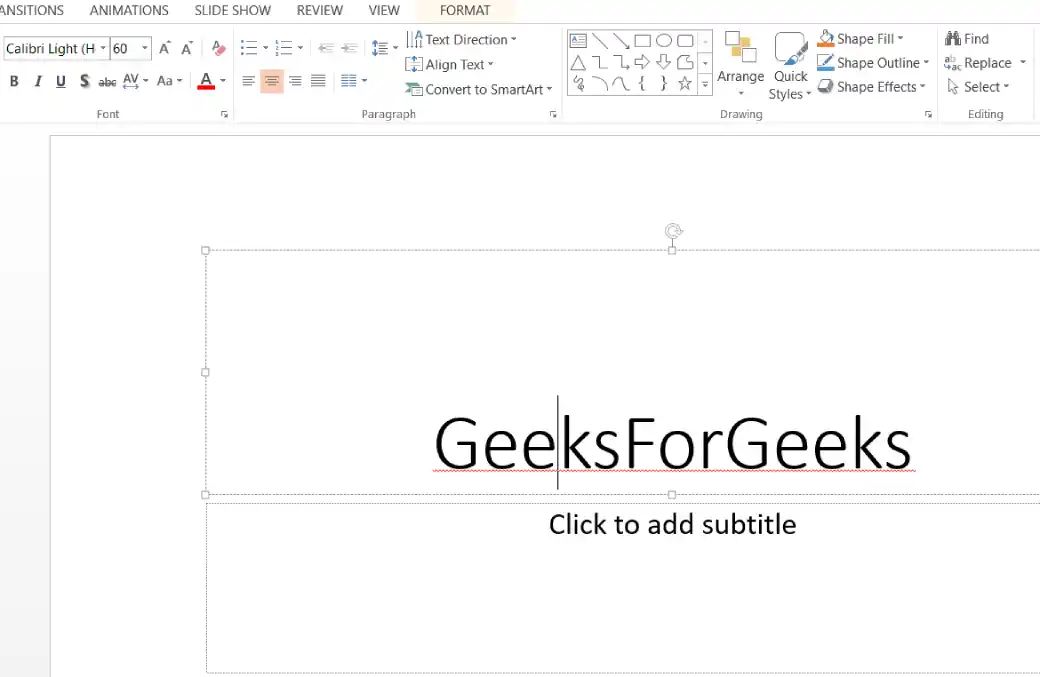Pick the five-point star shape

tap(684, 84)
